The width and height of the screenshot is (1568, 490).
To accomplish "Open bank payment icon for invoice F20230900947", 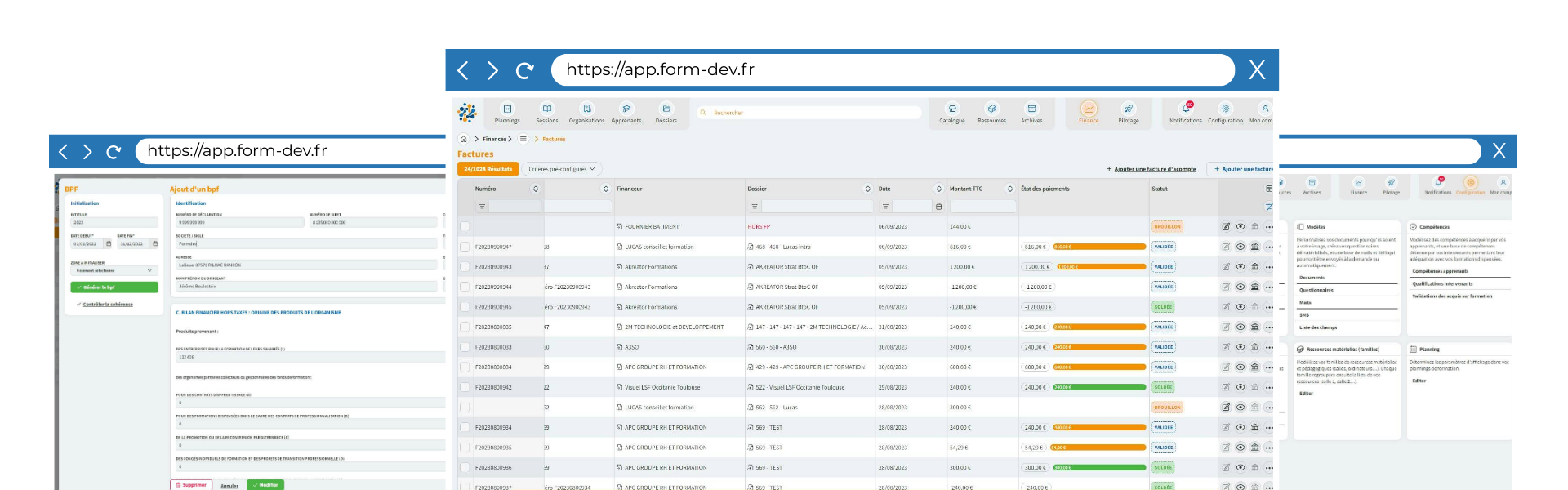I will (x=1255, y=247).
